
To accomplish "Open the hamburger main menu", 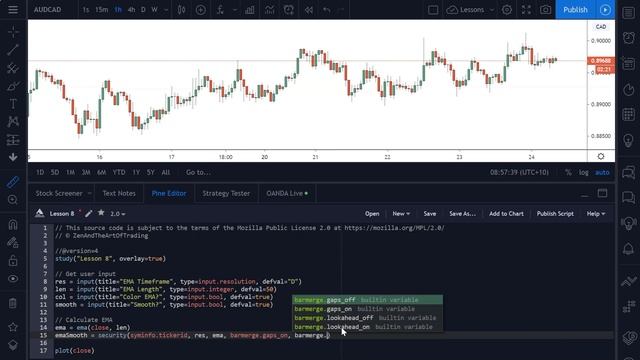I will click(13, 9).
